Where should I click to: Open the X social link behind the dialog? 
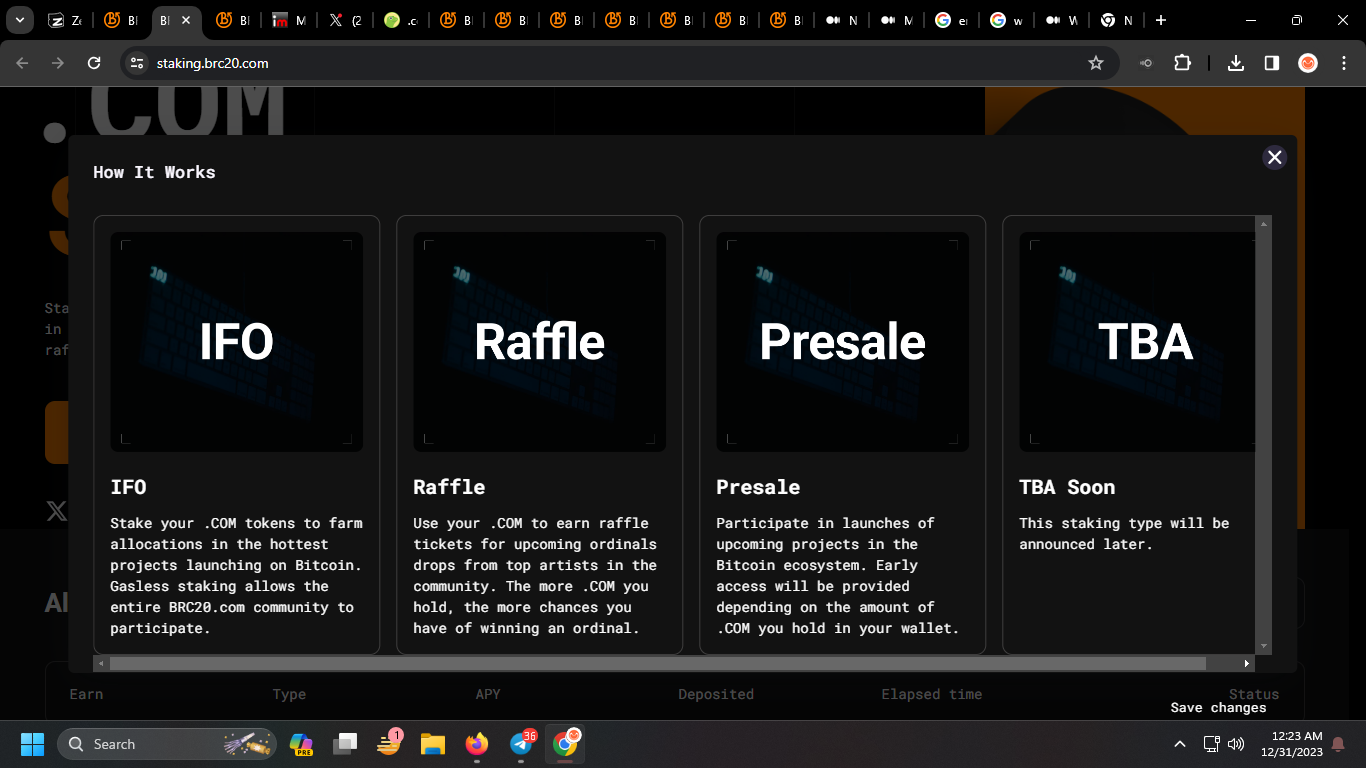point(57,511)
